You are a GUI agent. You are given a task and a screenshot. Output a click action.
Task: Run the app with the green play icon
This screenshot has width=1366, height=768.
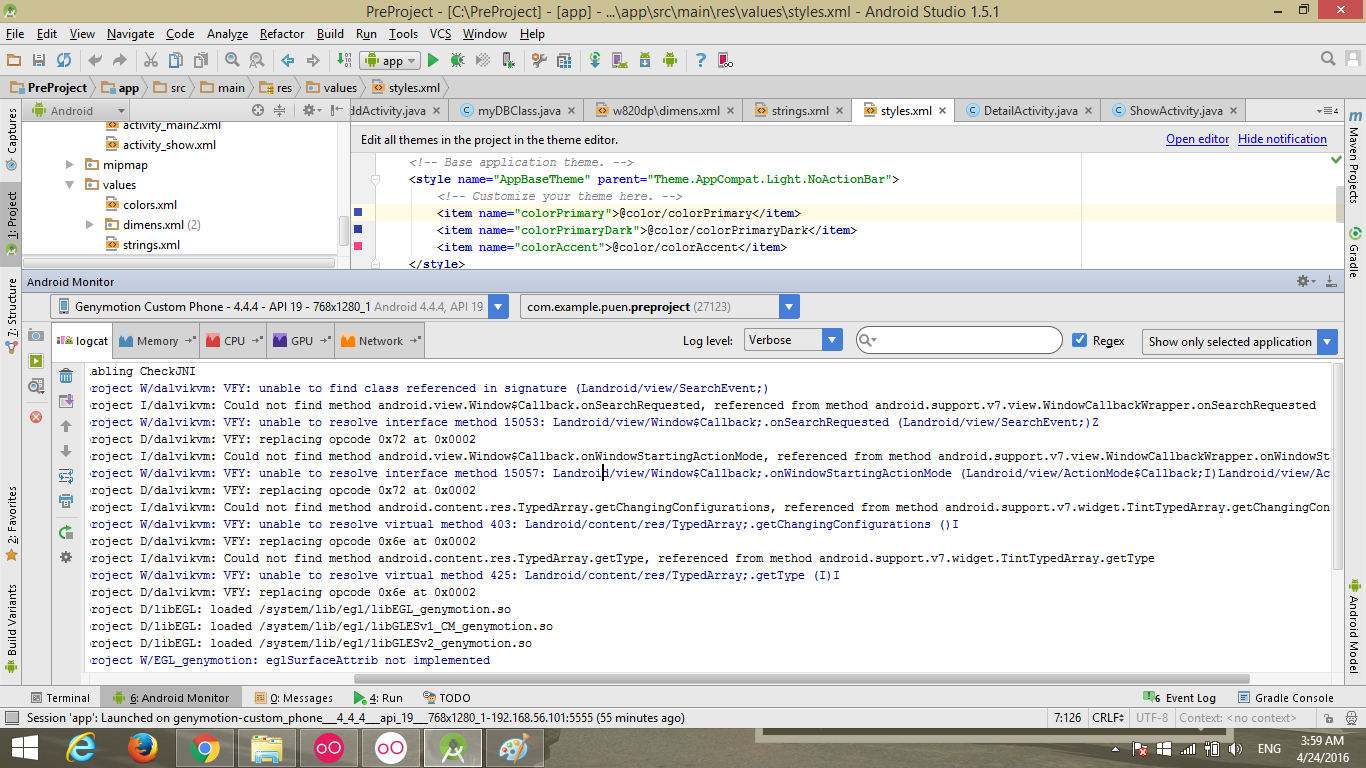[x=433, y=60]
